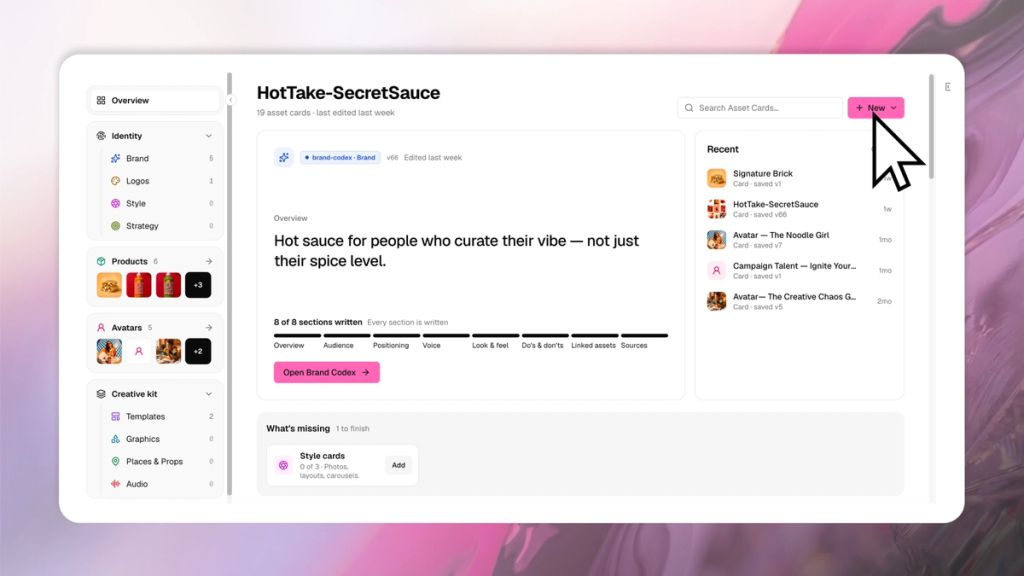Open recent Avatar— The Creative Chaos card
The image size is (1024, 576).
click(799, 301)
